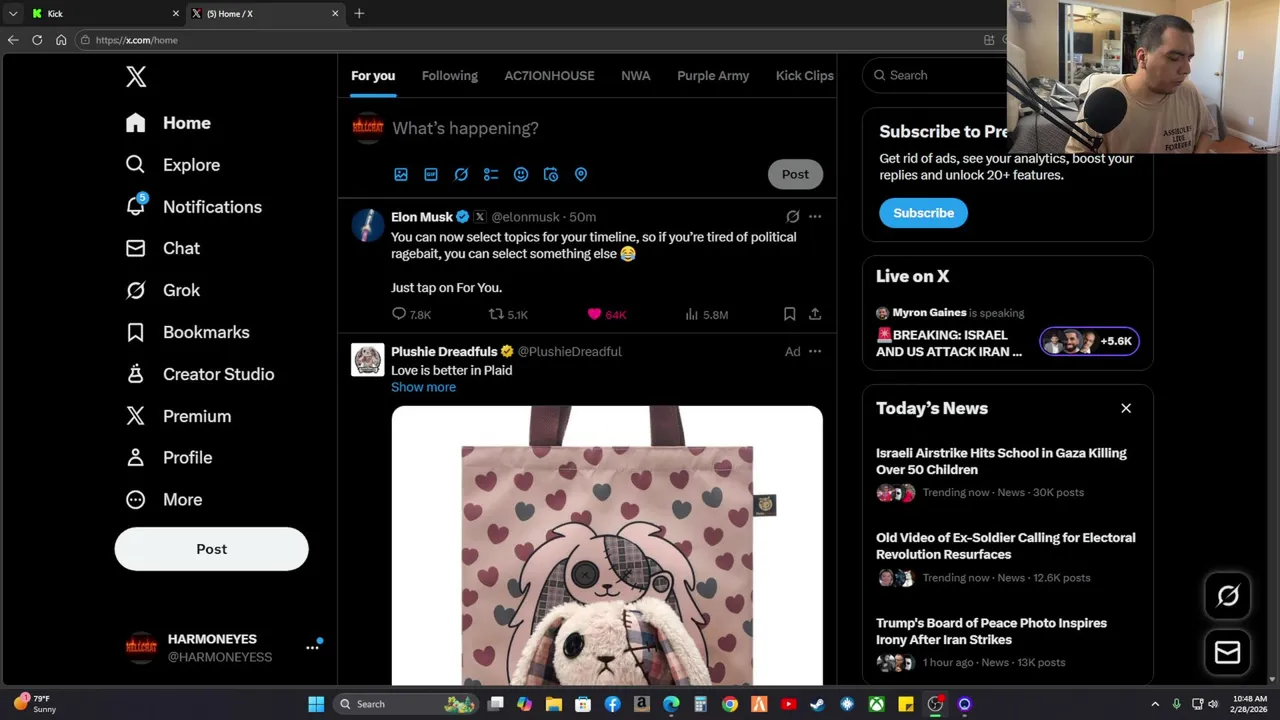Open Trump's Board of Peace news story

pos(991,631)
